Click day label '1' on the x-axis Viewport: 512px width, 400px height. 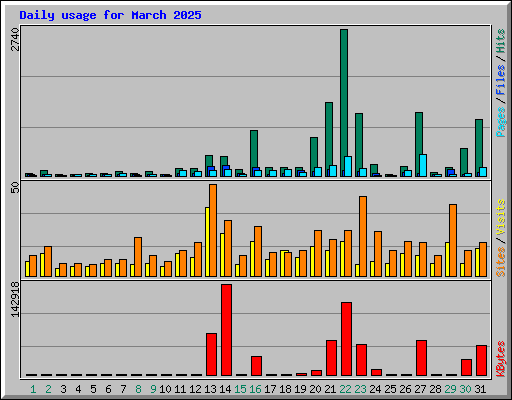coord(33,389)
